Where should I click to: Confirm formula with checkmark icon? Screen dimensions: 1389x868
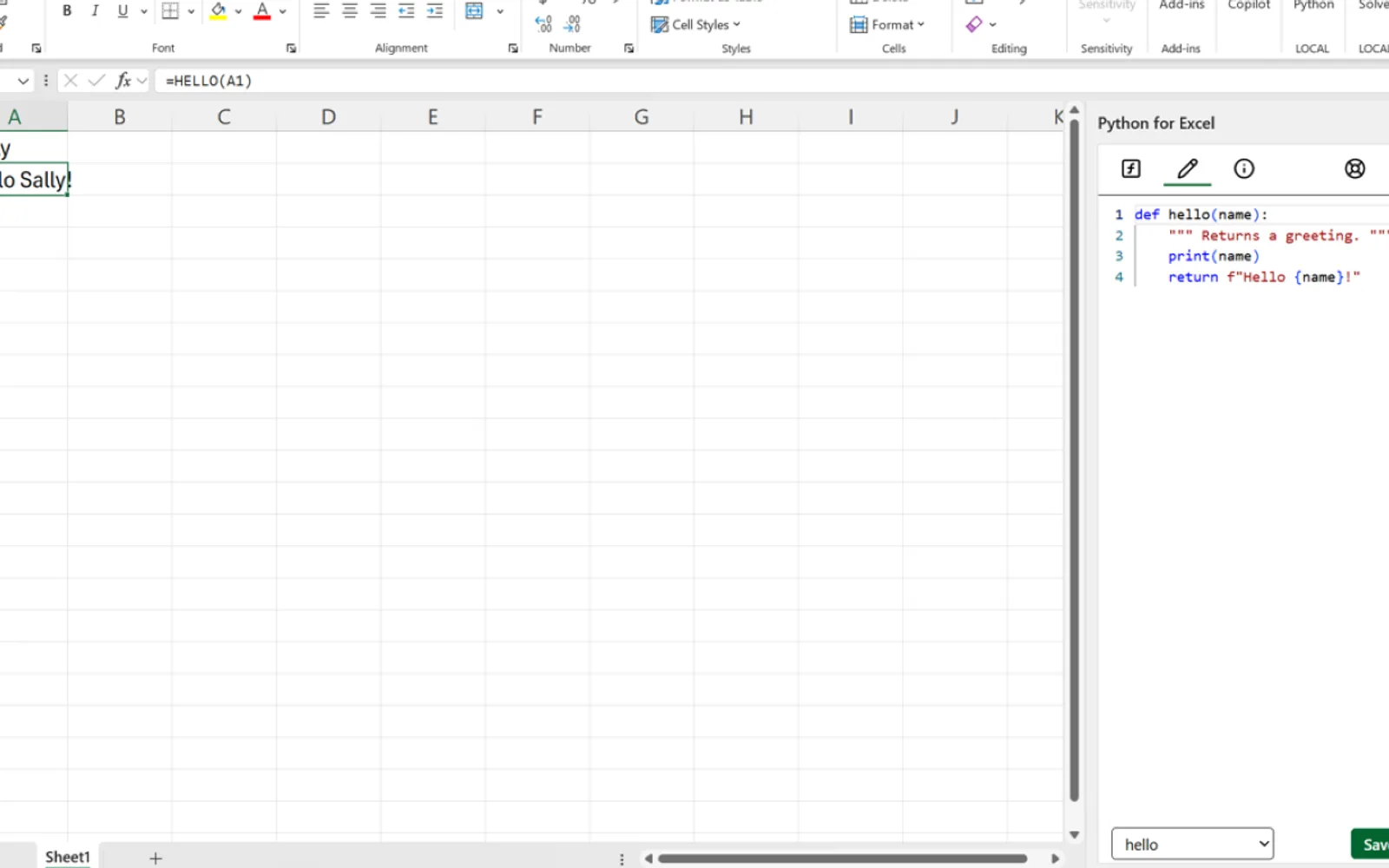(x=96, y=81)
